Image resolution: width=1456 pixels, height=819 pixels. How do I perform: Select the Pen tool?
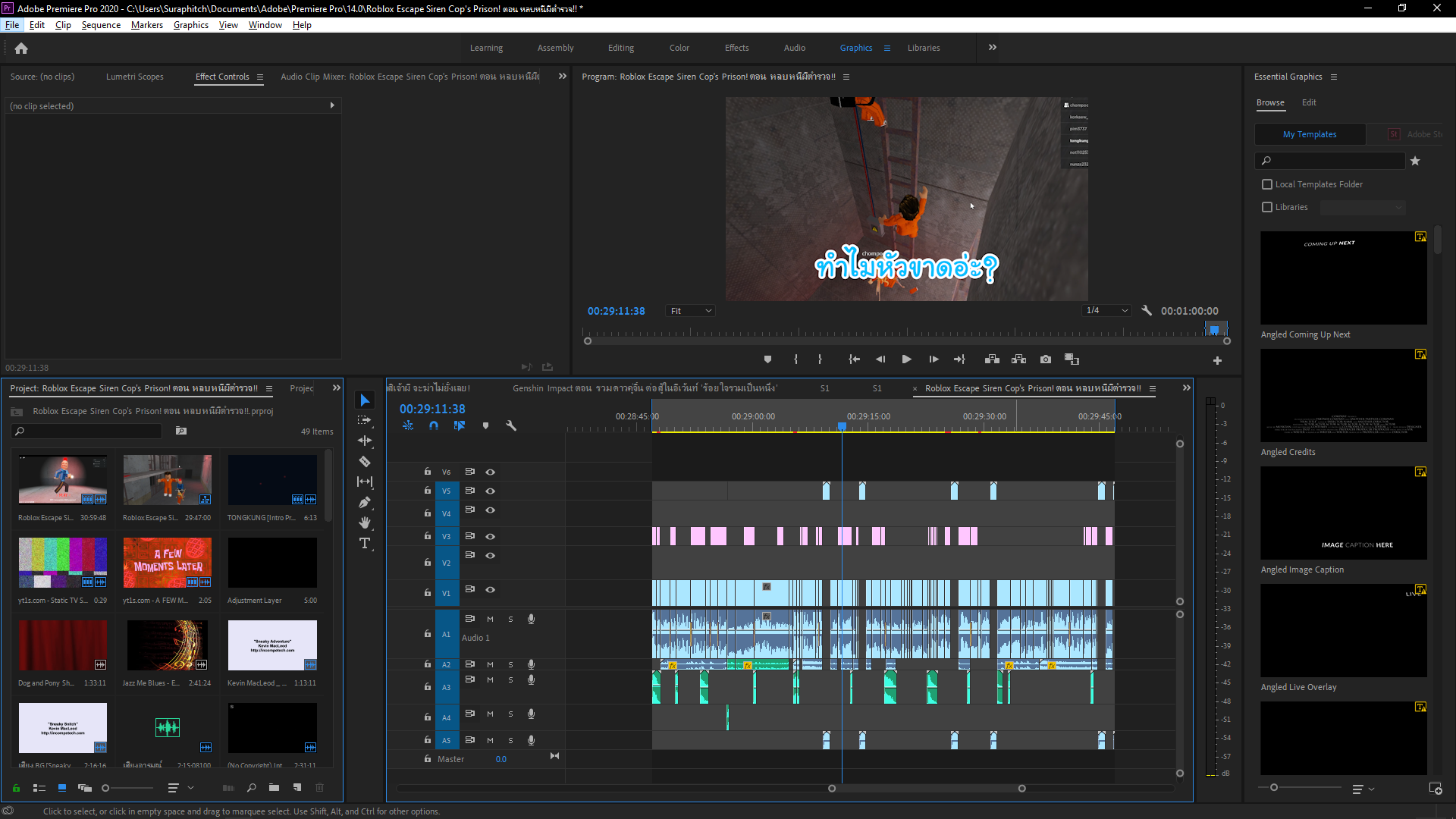365,502
